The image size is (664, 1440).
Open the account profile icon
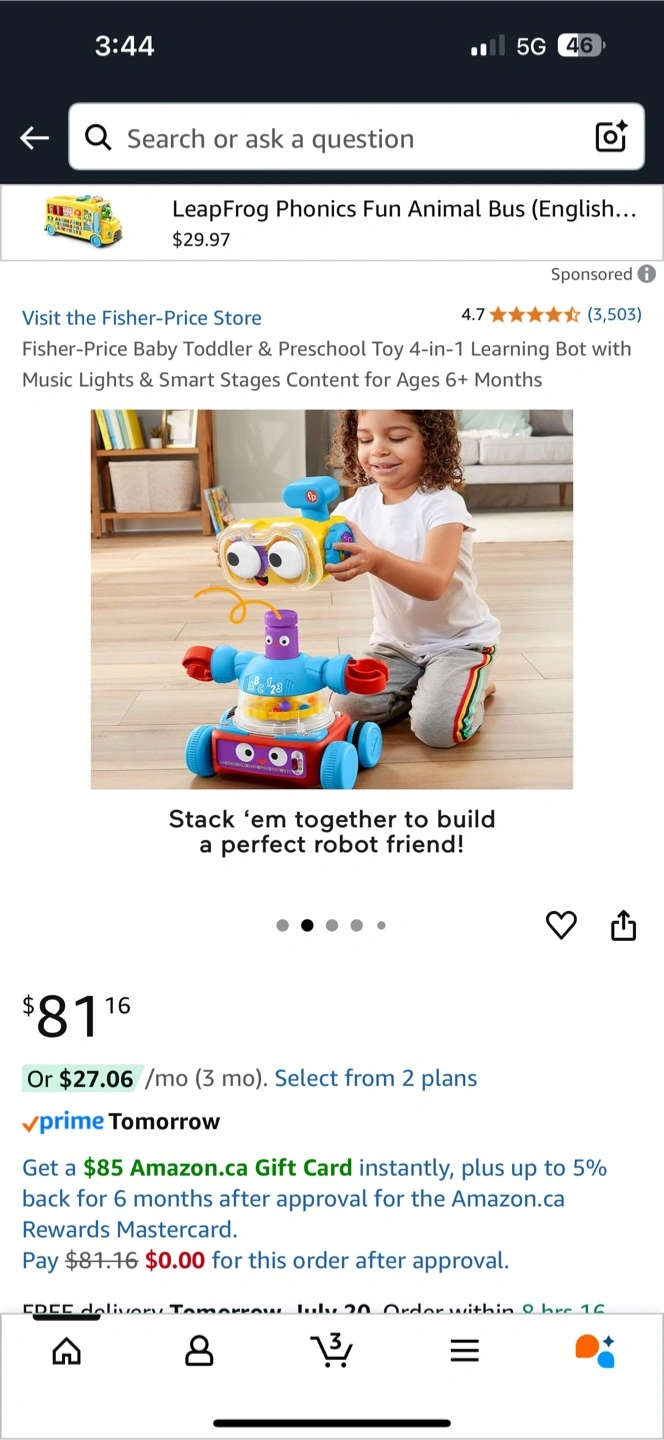199,1352
